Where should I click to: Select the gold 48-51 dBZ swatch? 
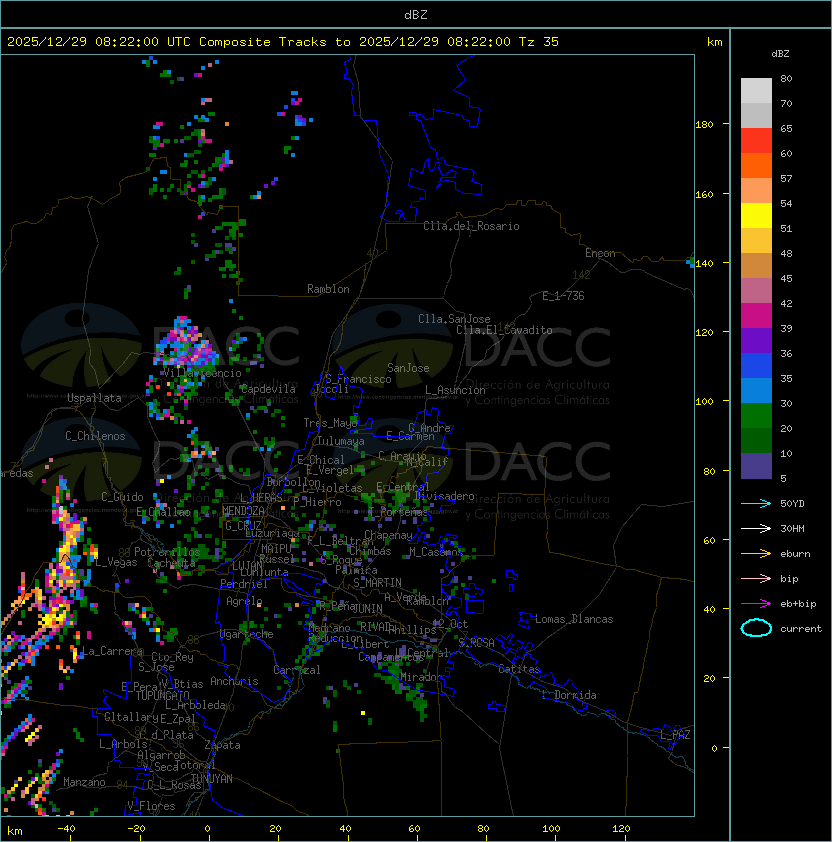point(756,241)
